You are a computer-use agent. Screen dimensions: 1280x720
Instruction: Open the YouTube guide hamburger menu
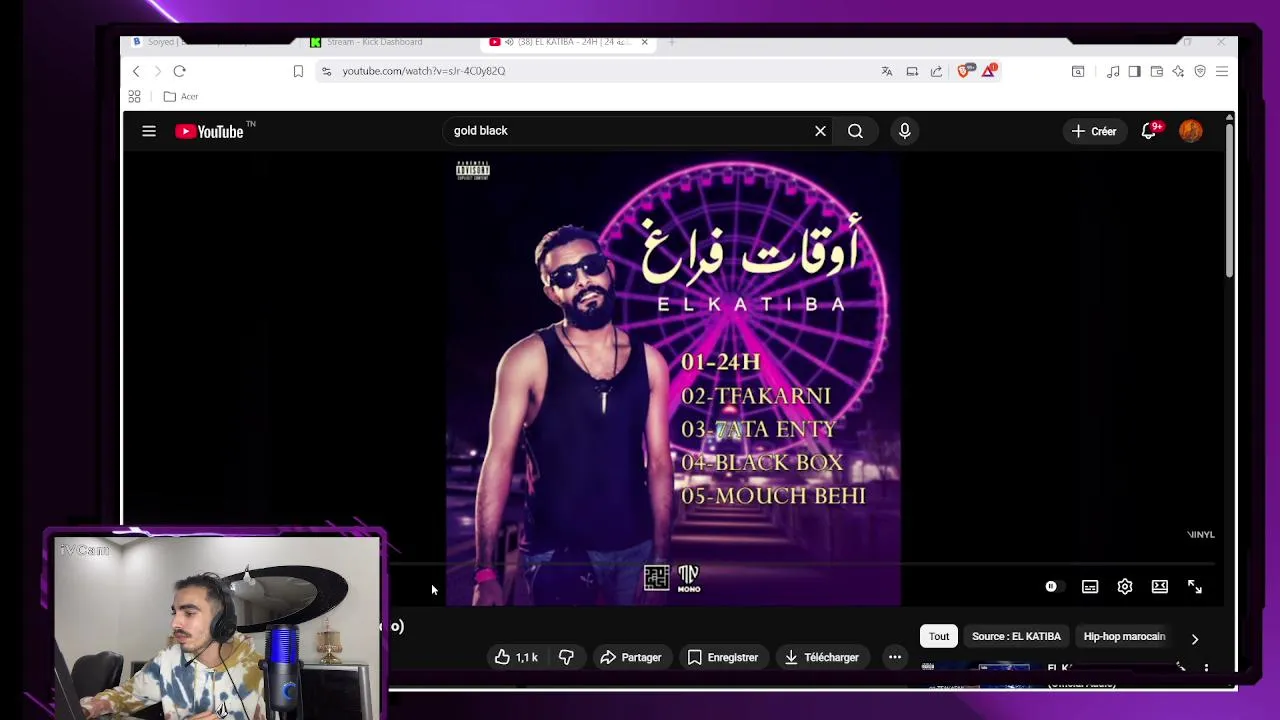149,131
